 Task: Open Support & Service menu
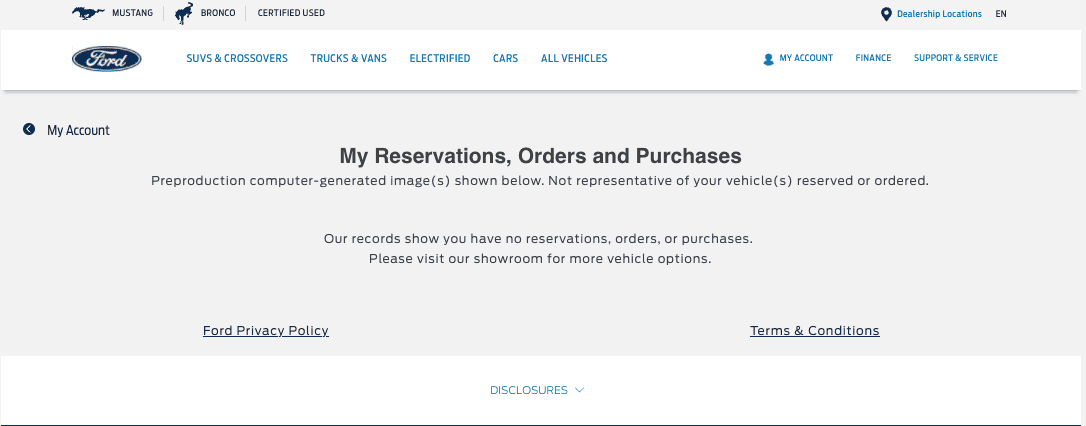pos(956,58)
